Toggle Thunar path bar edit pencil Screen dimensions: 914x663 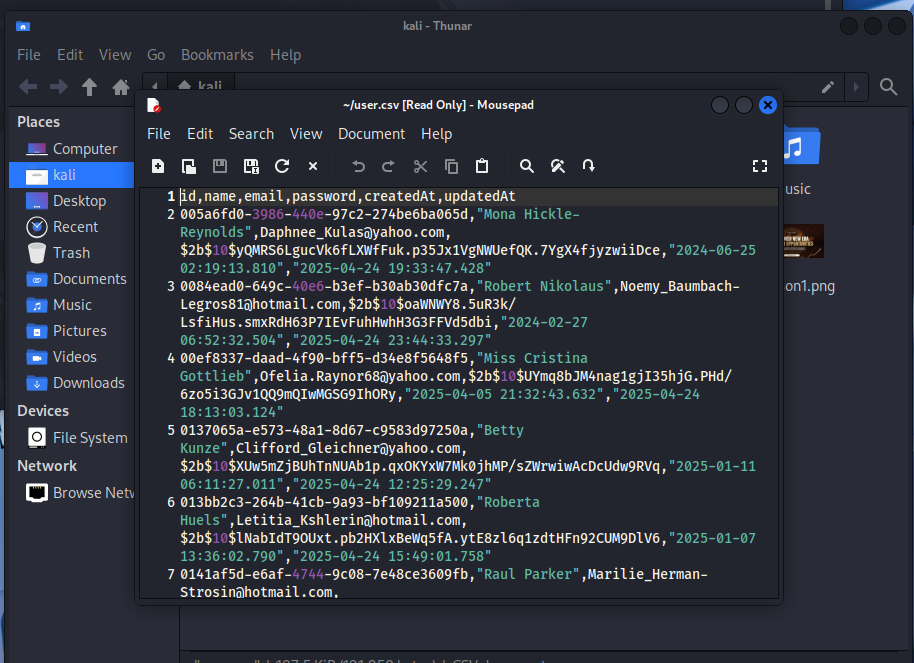828,87
